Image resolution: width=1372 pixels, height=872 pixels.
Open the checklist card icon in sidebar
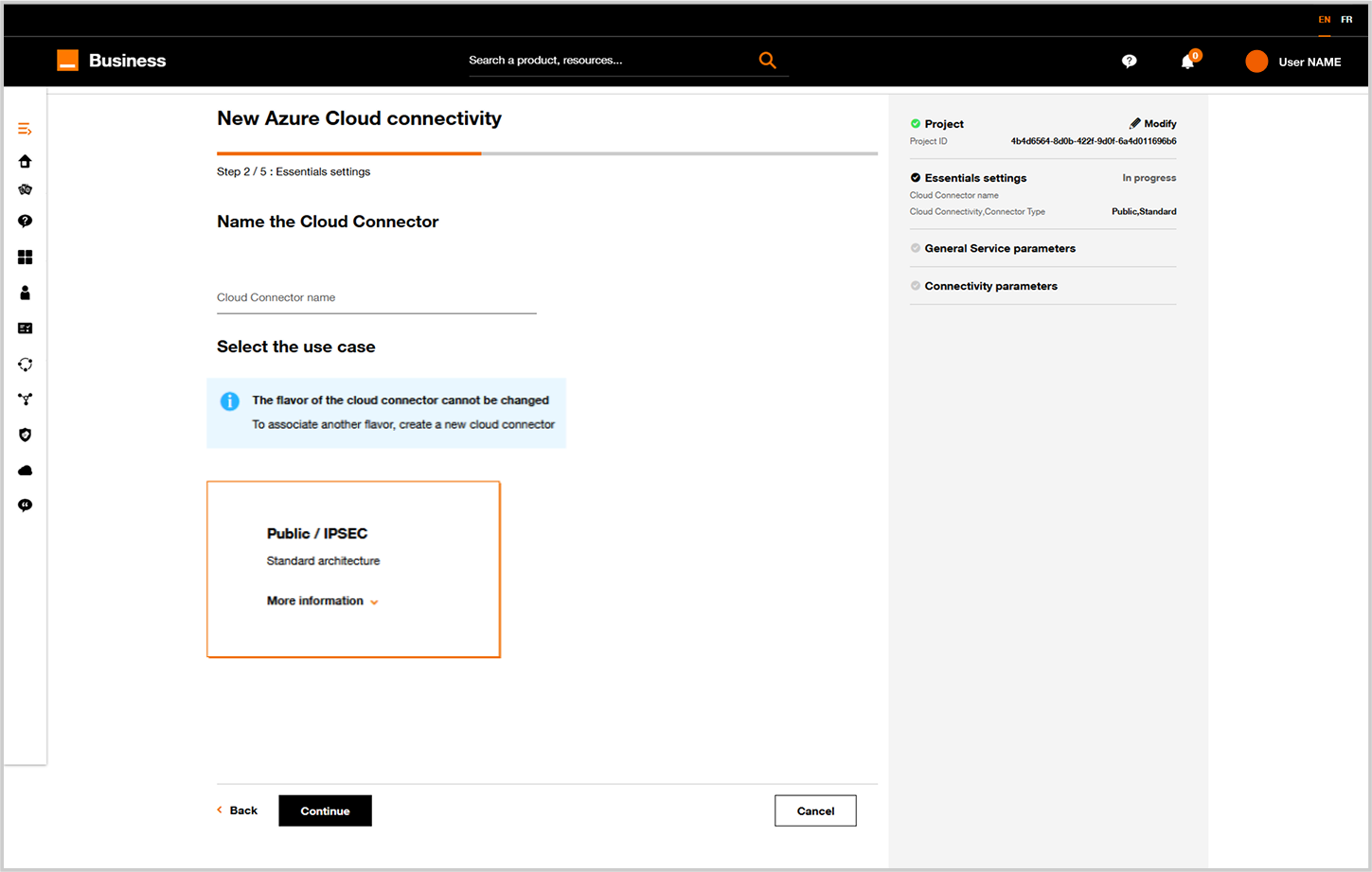pos(25,329)
